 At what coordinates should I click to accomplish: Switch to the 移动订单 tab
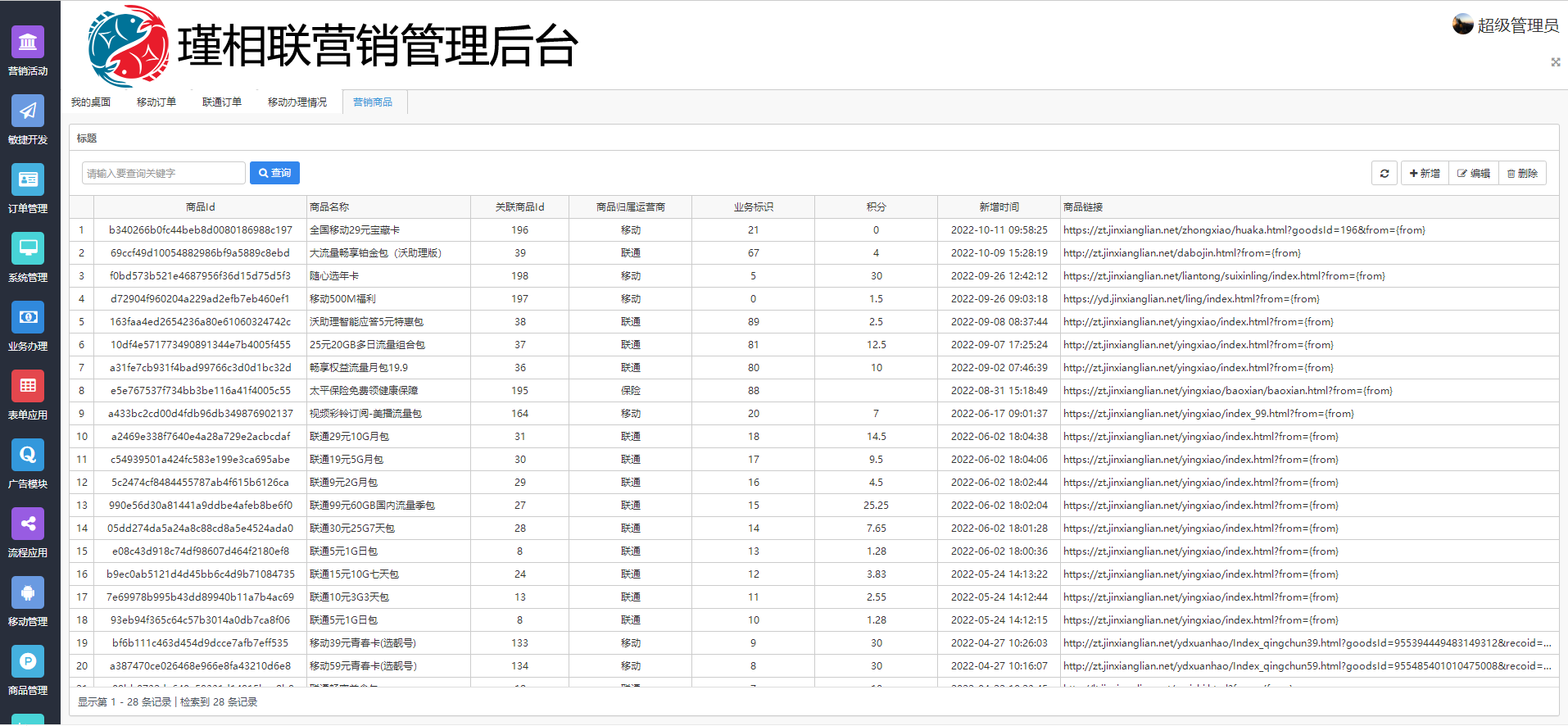click(x=156, y=102)
